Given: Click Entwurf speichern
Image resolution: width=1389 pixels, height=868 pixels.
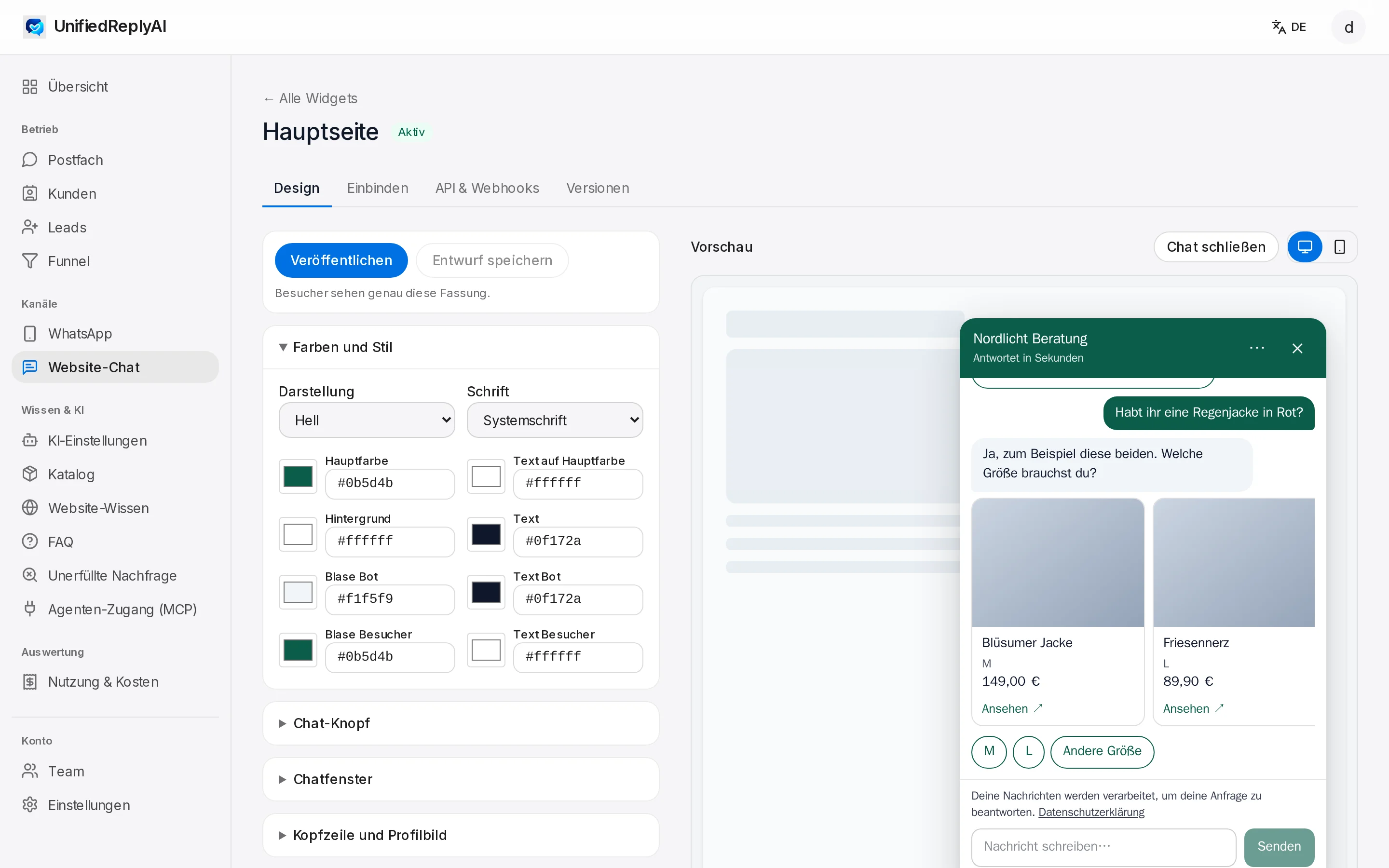Looking at the screenshot, I should (x=492, y=260).
